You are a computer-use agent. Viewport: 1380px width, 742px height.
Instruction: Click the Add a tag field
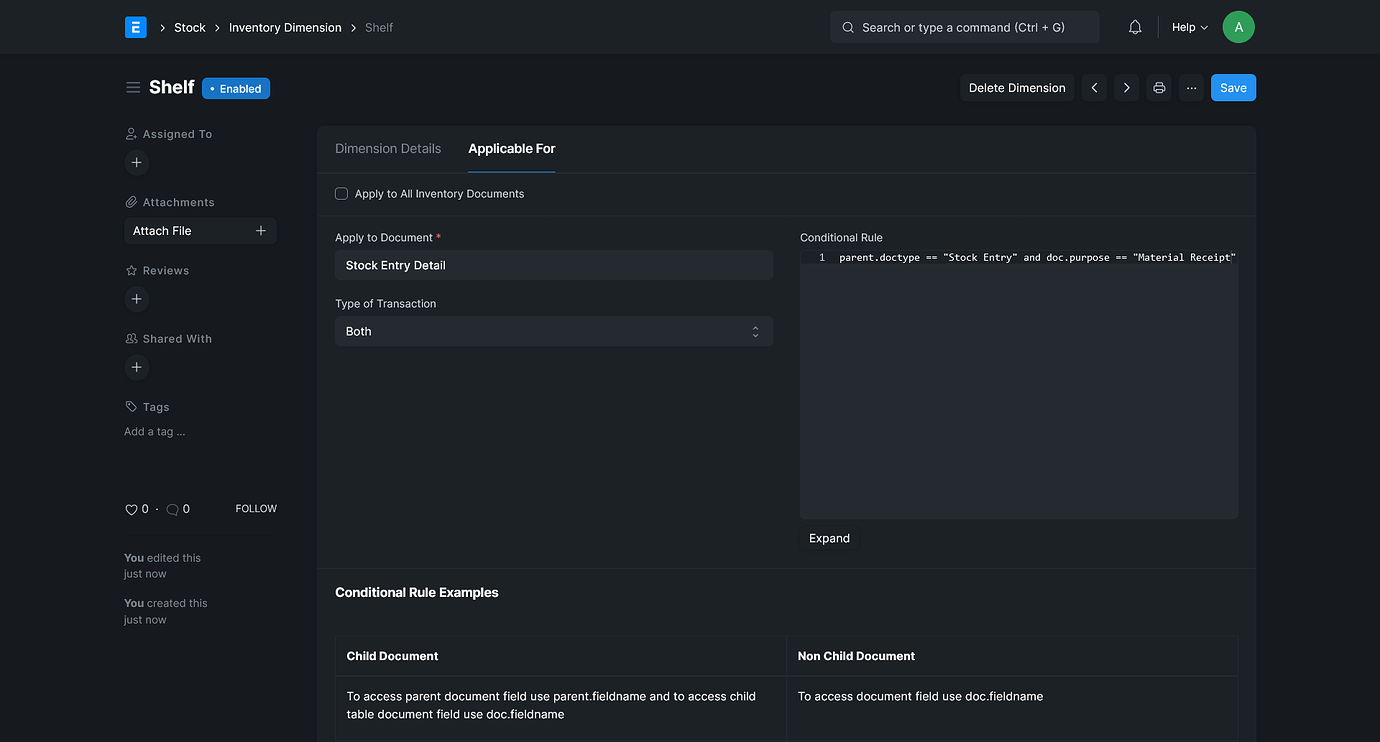pos(154,431)
